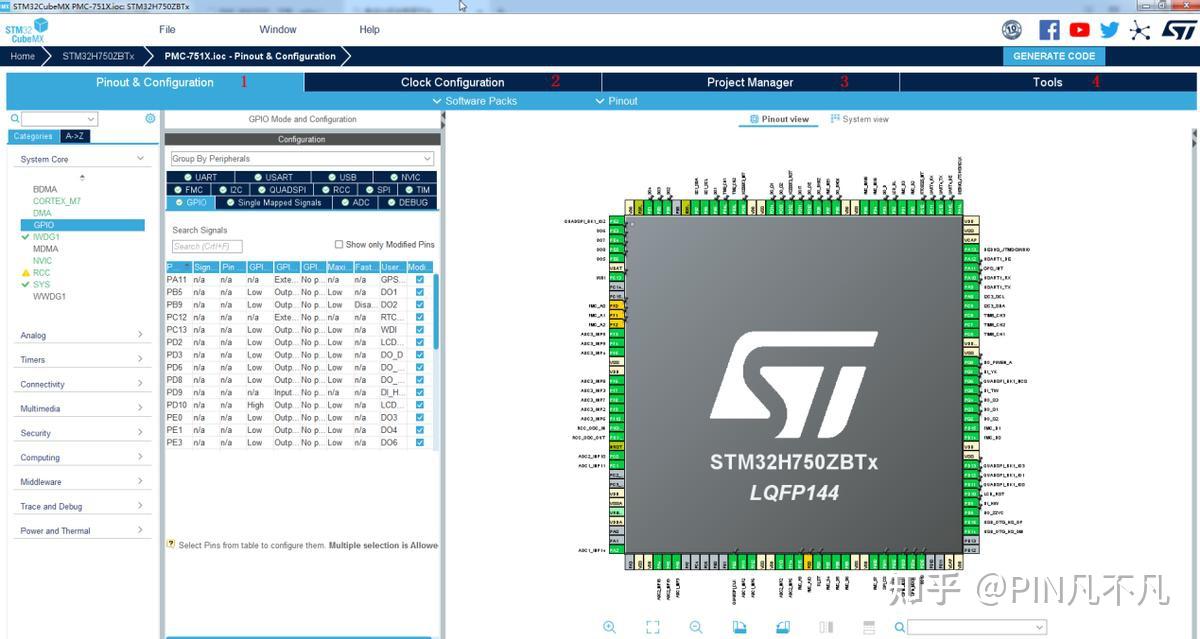Open STM32CubeMX Facebook page icon
Screen dimensions: 1200x639
pyautogui.click(x=1049, y=29)
